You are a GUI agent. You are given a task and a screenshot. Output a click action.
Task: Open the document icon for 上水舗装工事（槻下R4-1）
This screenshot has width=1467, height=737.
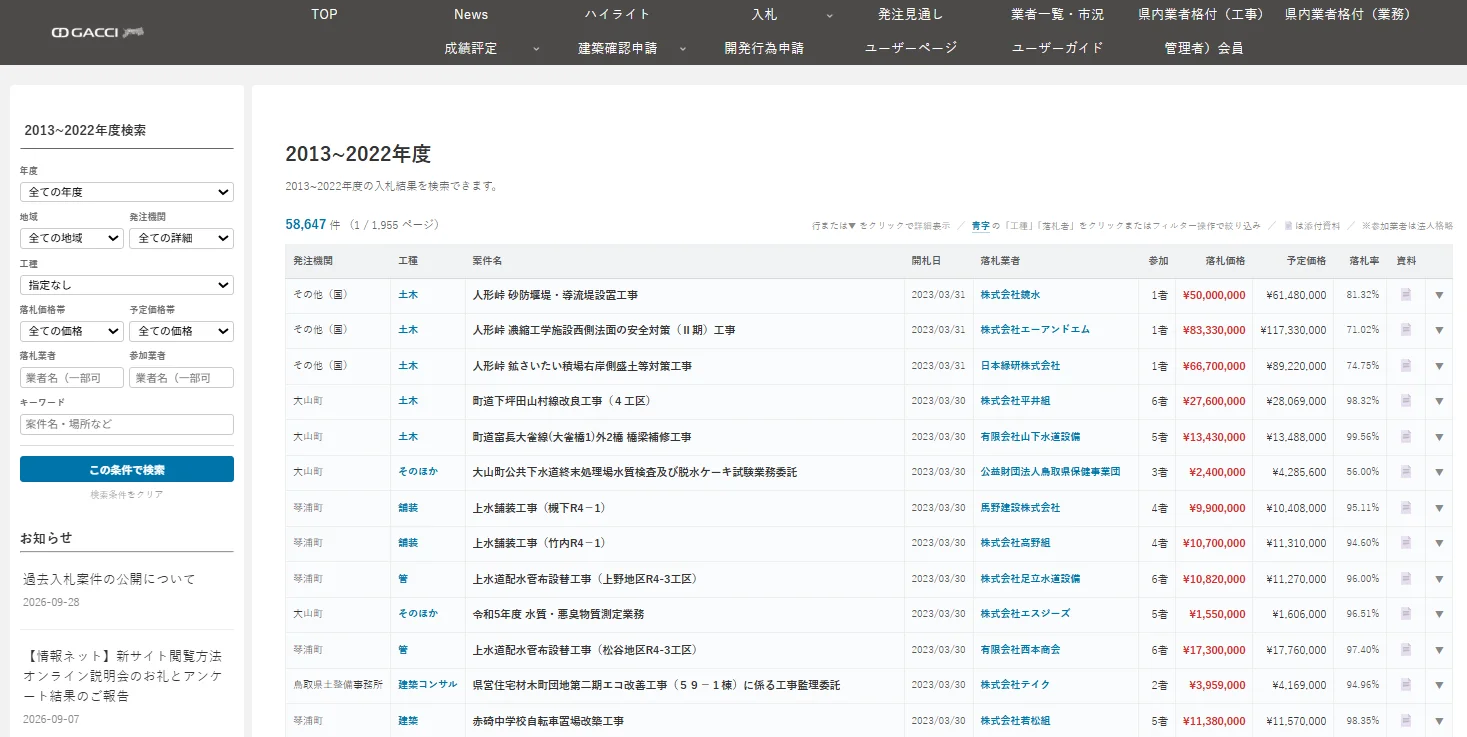click(1406, 508)
